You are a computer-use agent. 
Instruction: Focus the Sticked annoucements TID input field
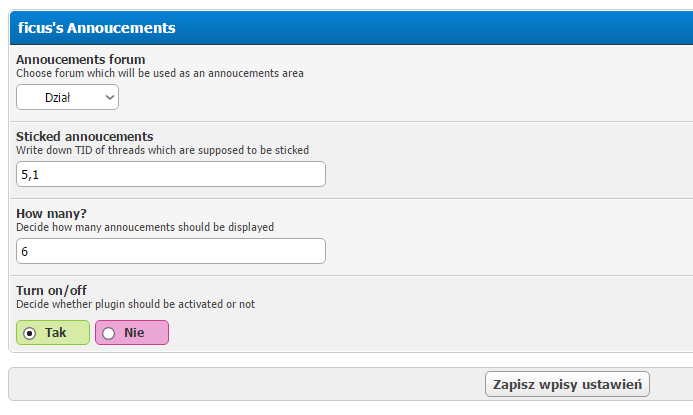[x=171, y=174]
